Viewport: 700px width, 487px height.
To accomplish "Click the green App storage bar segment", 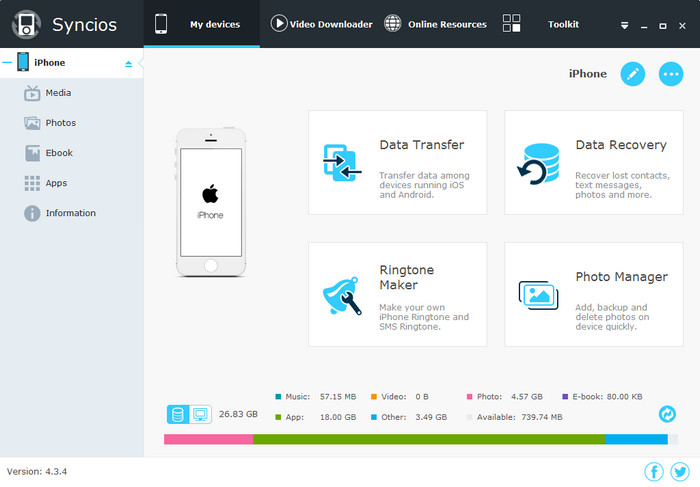I will 428,439.
